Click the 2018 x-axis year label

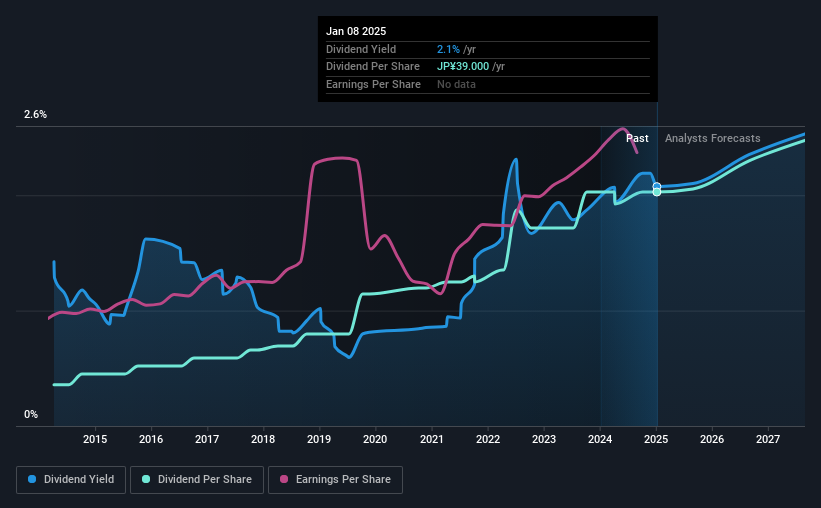(x=263, y=439)
